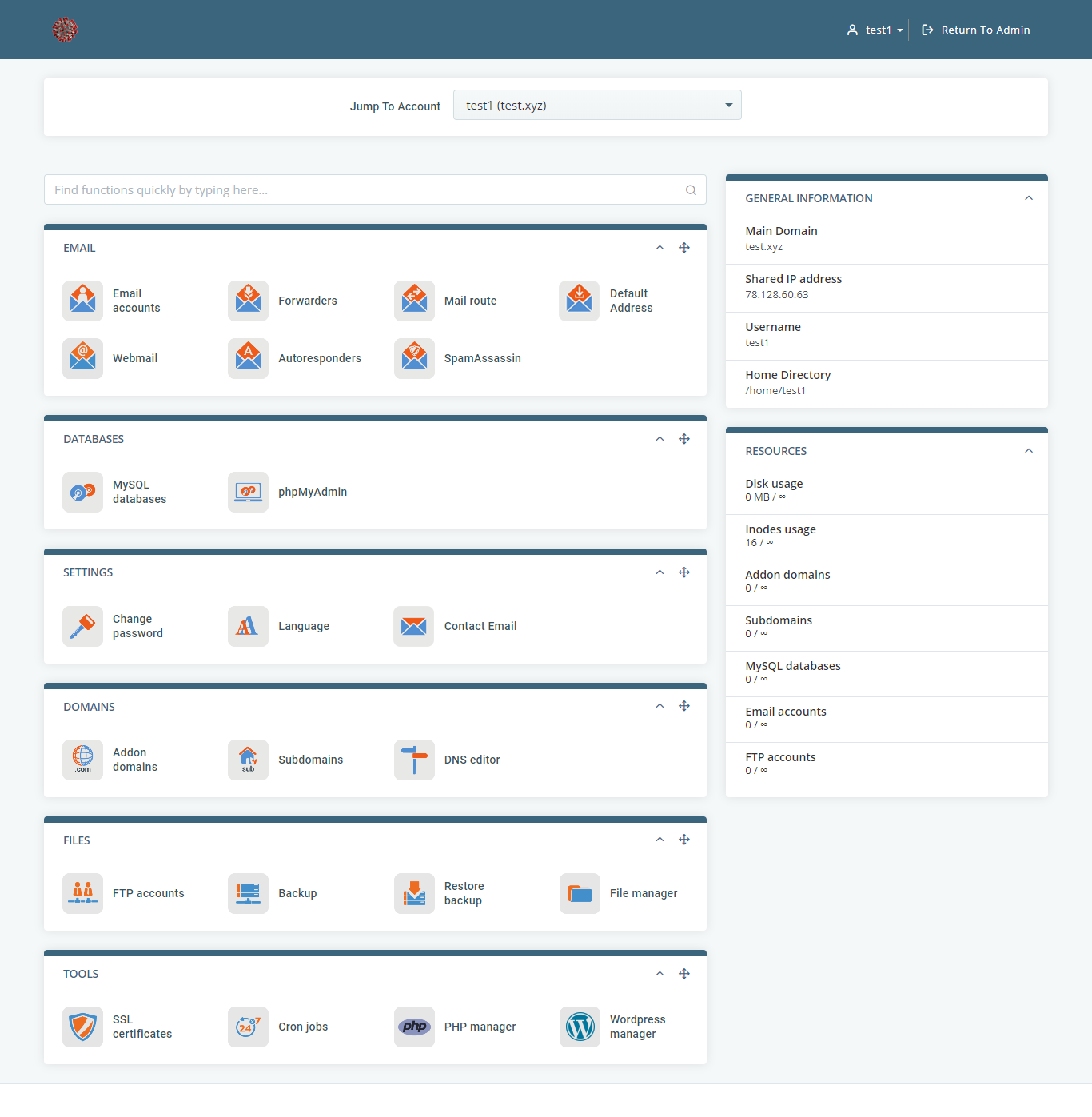Open the File manager

pyautogui.click(x=580, y=893)
